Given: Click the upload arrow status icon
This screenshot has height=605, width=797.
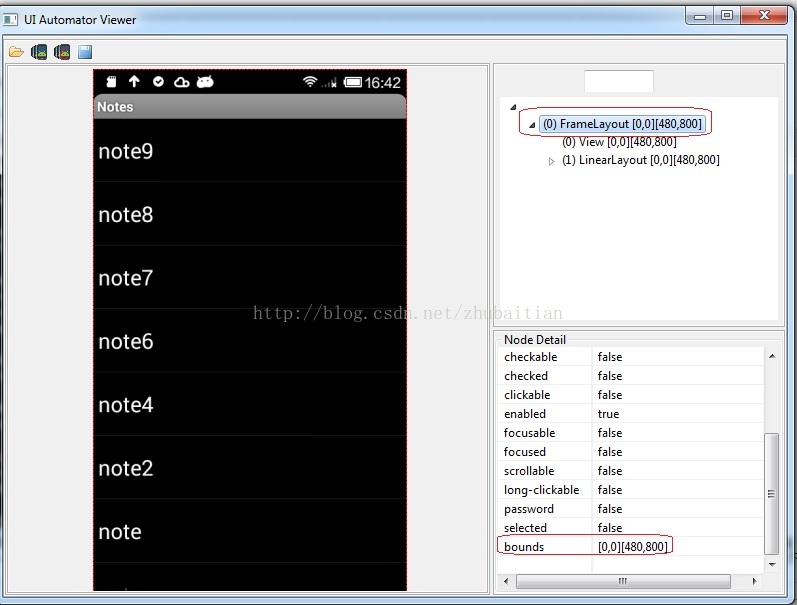Looking at the screenshot, I should pyautogui.click(x=134, y=81).
